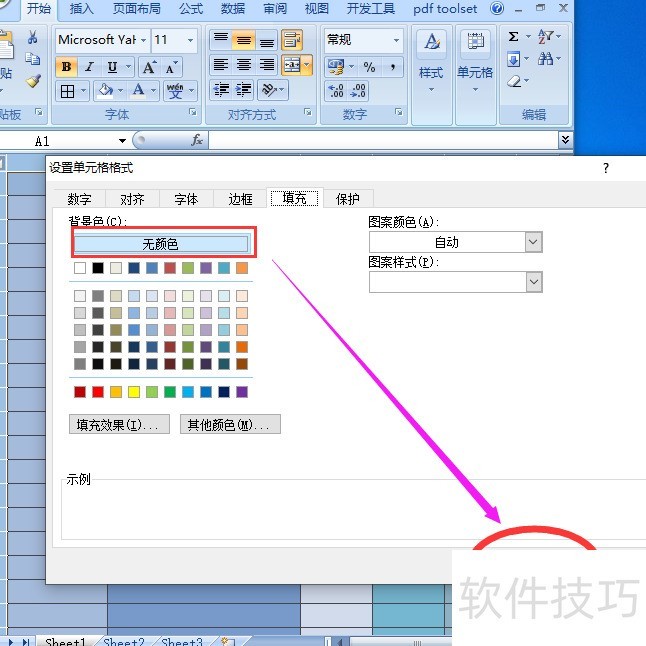Toggle Wrap Text icon

point(292,40)
